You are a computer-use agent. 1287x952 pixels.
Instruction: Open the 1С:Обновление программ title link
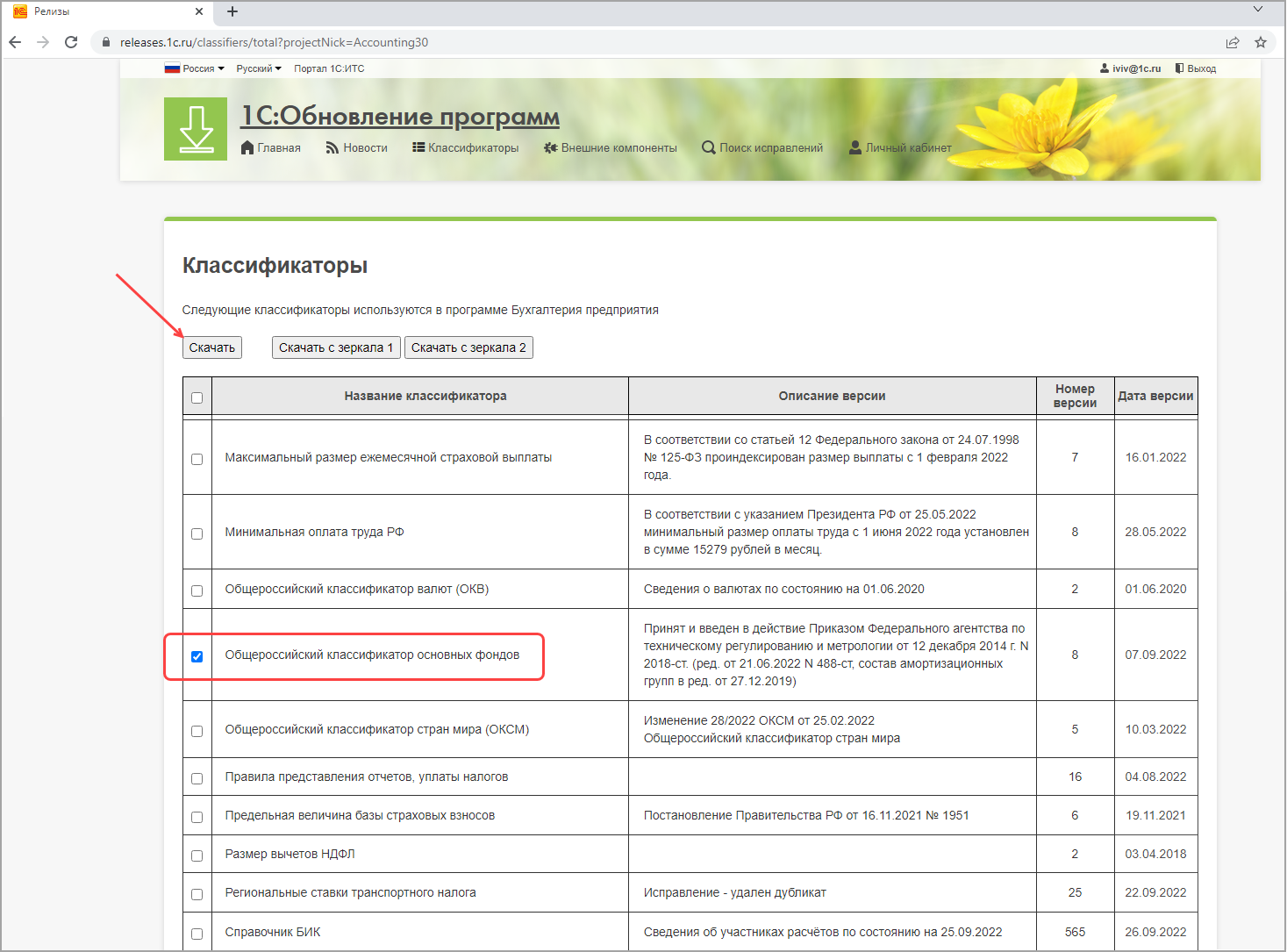click(400, 116)
